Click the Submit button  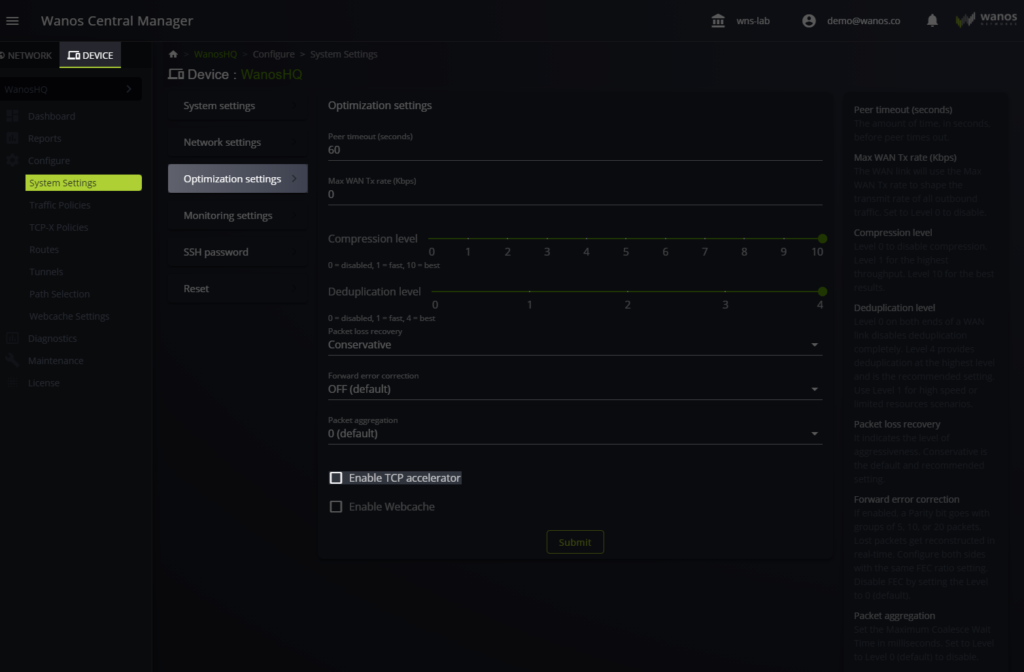point(575,542)
